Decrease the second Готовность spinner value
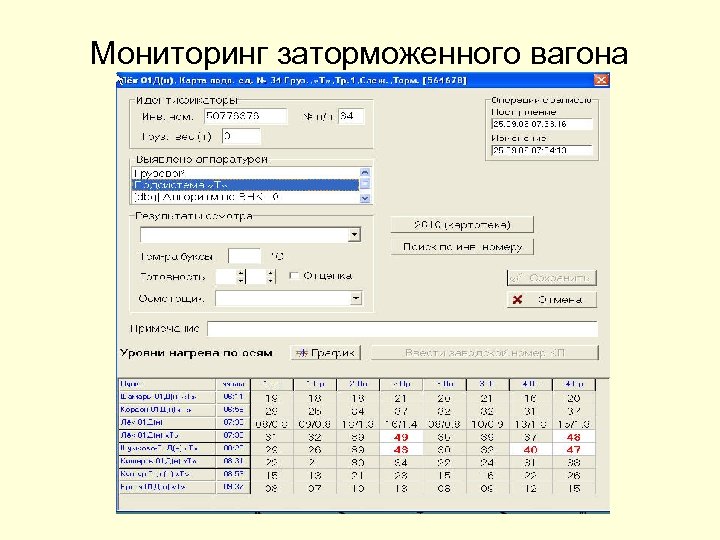The image size is (720, 540). tap(271, 280)
